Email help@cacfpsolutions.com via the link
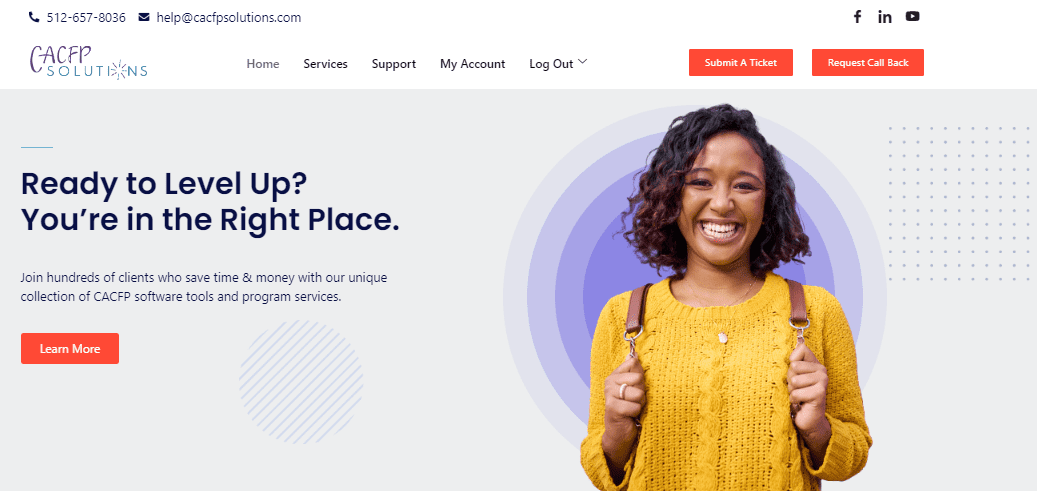Viewport: 1037px width, 491px height. pos(229,18)
